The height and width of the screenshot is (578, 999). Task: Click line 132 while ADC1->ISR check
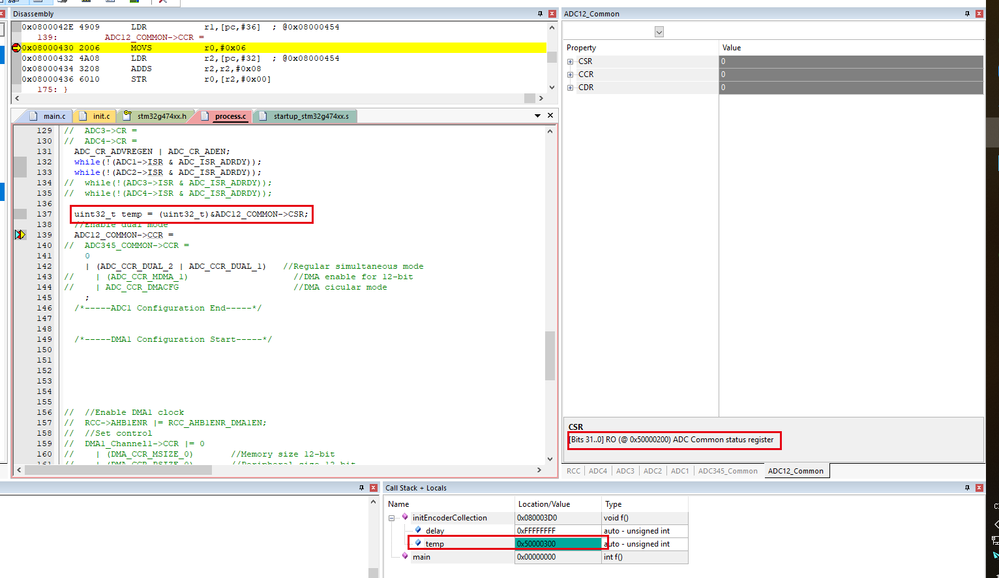point(168,163)
